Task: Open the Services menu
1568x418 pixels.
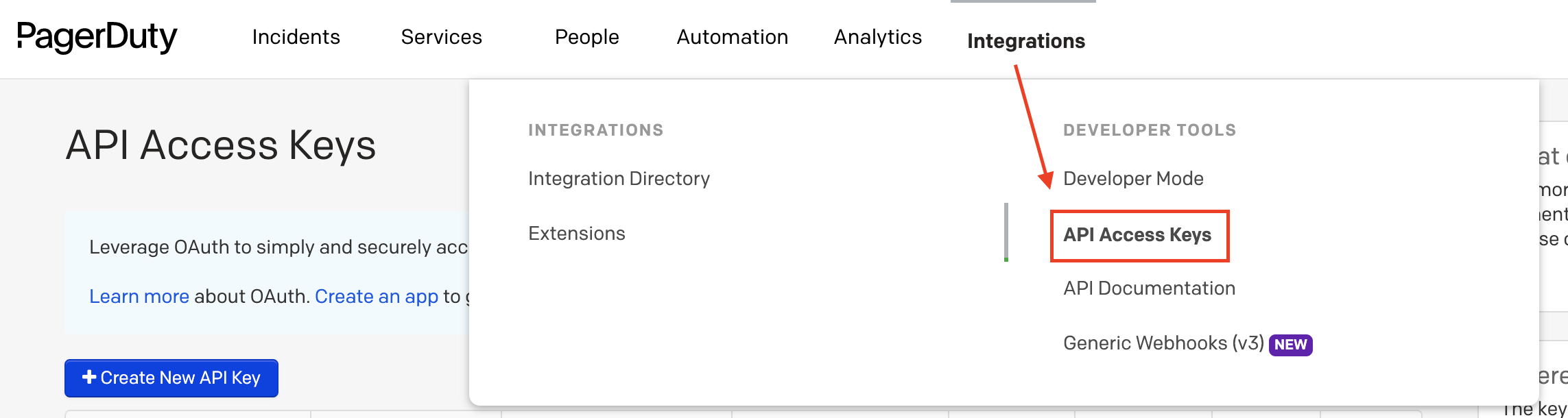Action: [442, 37]
